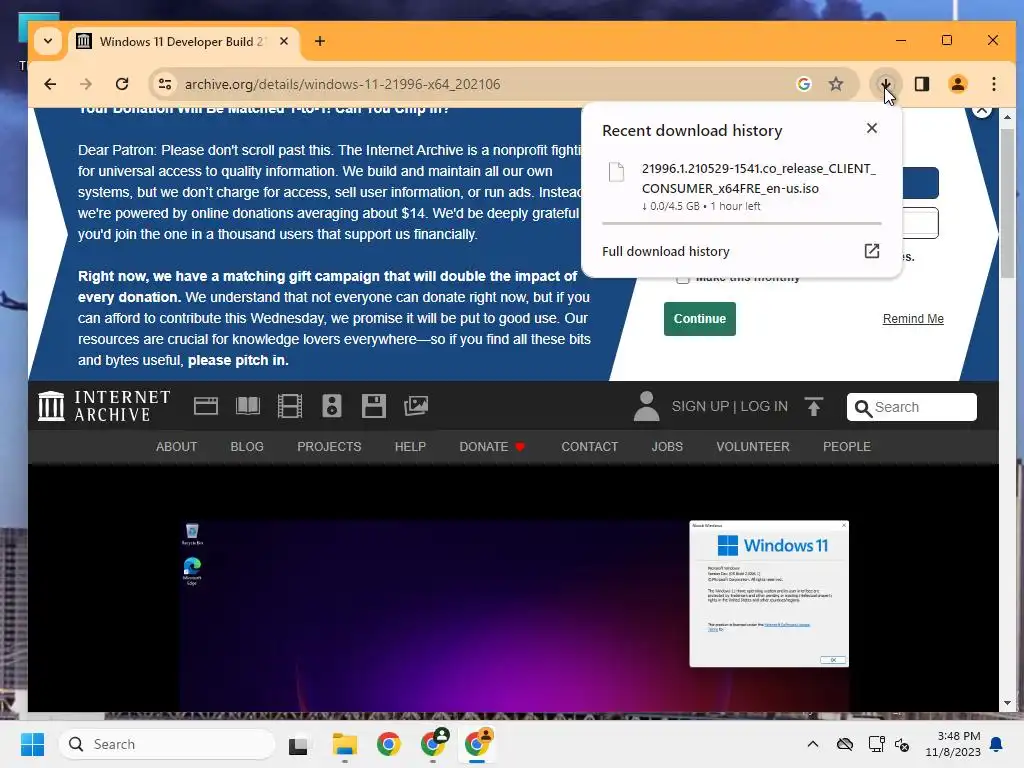This screenshot has height=768, width=1024.
Task: Open the PROJECTS menu item
Action: 329,447
